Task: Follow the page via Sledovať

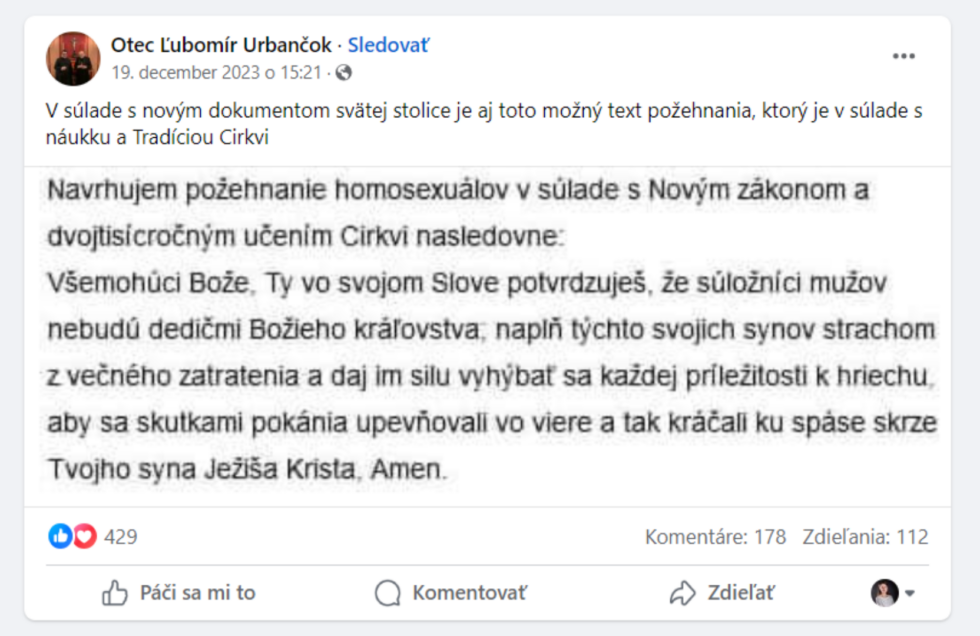Action: coord(389,45)
